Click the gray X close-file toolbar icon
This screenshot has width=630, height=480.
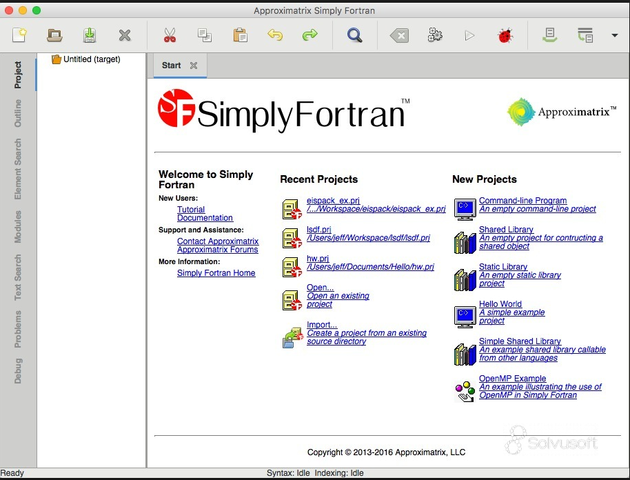point(125,35)
